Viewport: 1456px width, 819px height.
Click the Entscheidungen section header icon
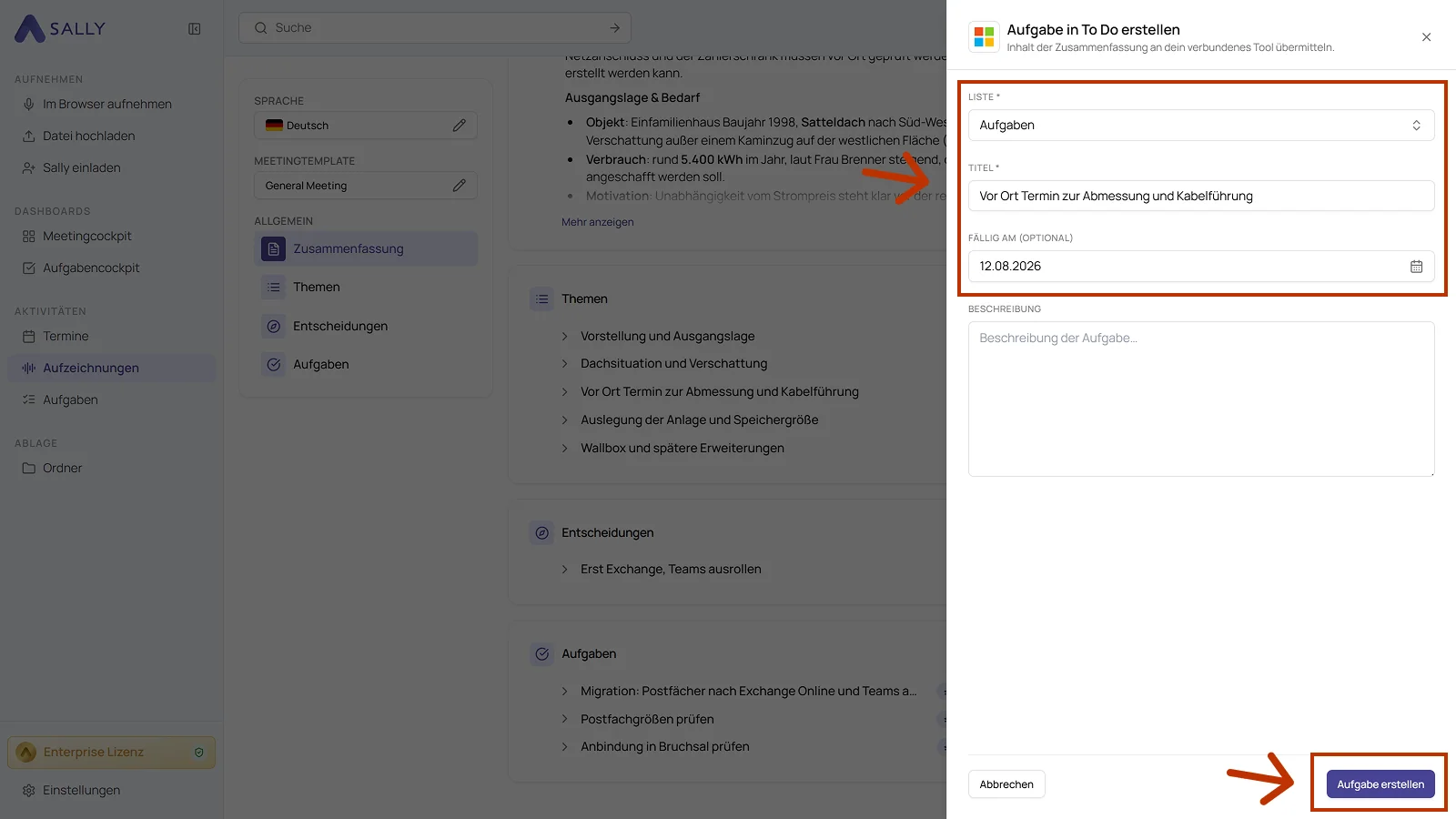click(x=541, y=533)
